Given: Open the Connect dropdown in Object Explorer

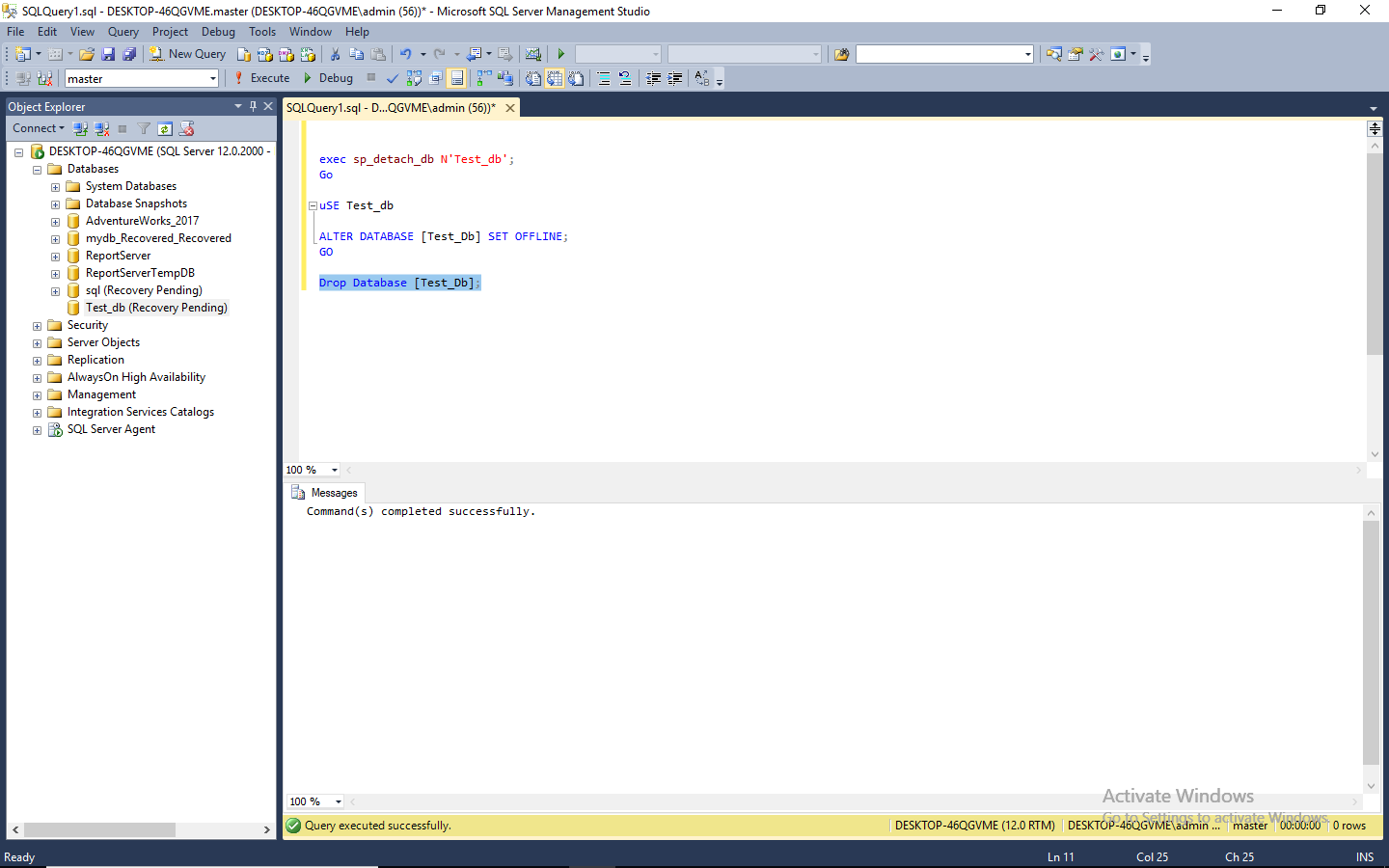Looking at the screenshot, I should click(x=39, y=128).
